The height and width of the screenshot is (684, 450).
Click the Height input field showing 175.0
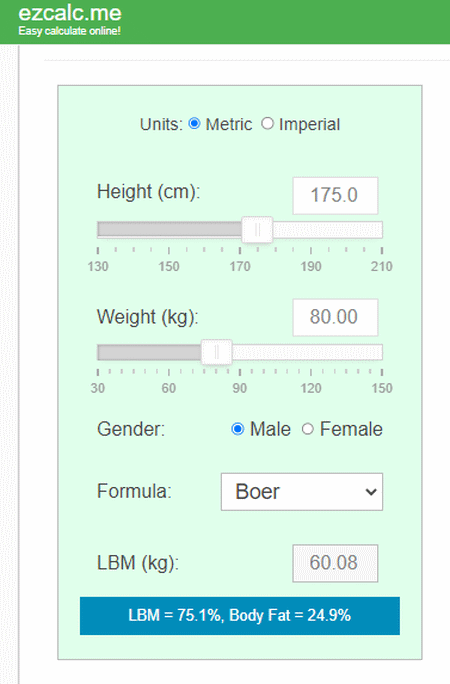335,195
